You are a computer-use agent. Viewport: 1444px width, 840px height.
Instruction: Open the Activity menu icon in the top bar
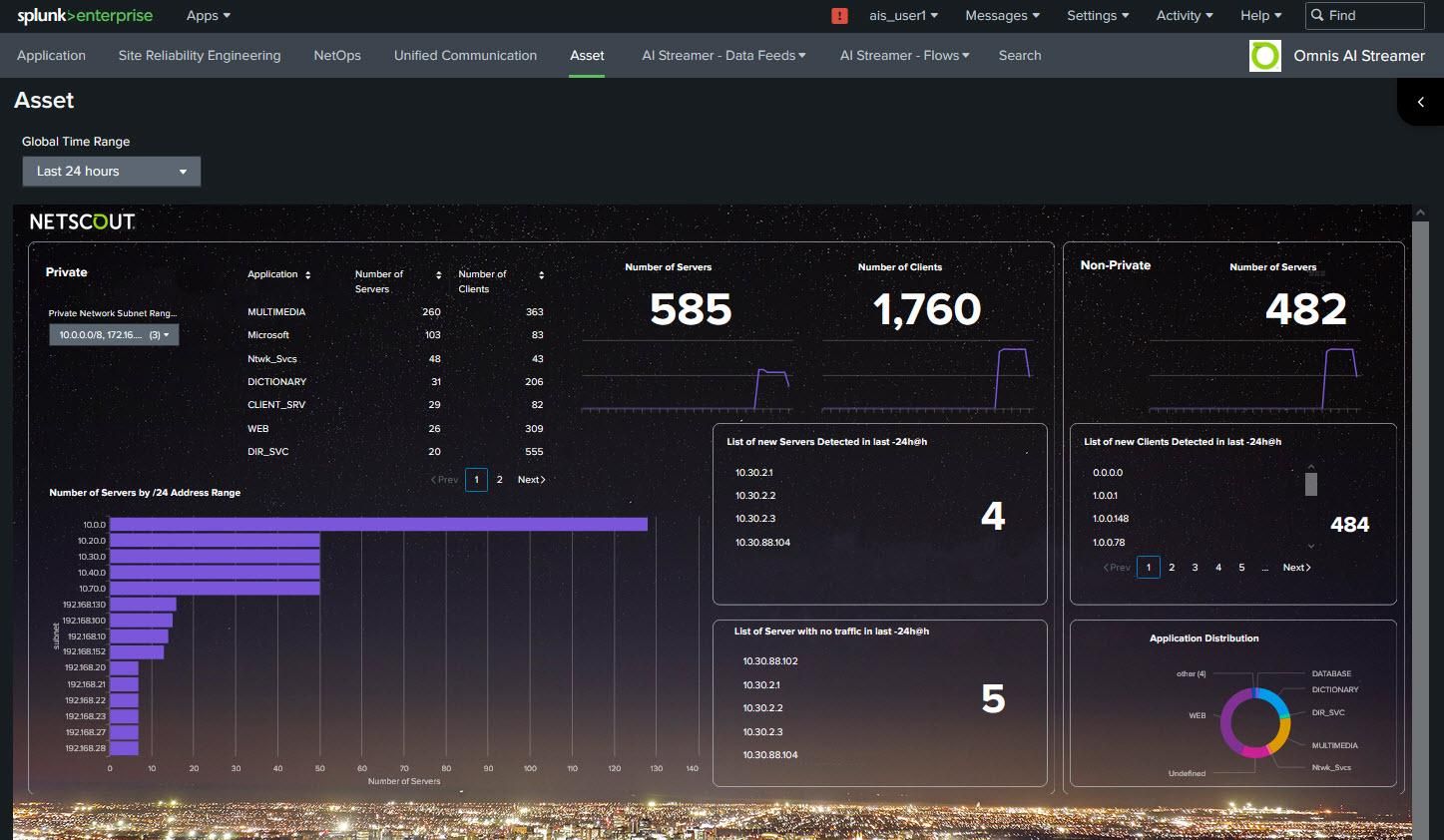coord(1184,15)
